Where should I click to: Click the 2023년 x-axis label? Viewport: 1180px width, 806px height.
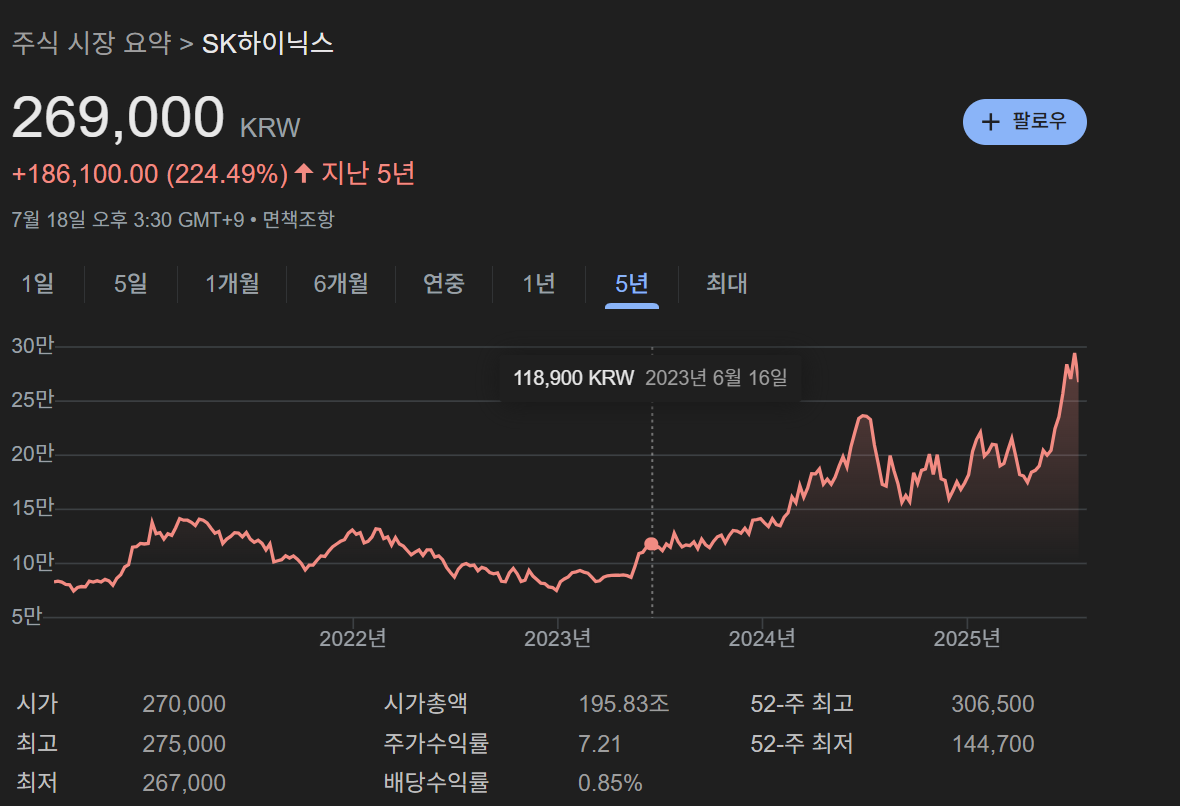[x=558, y=639]
